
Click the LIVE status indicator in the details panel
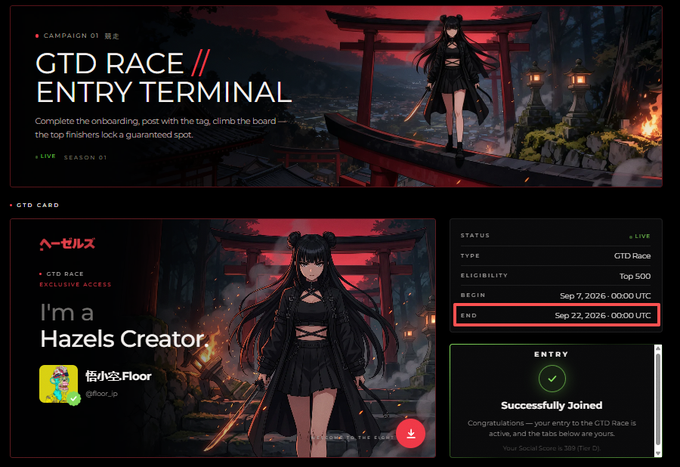(640, 236)
